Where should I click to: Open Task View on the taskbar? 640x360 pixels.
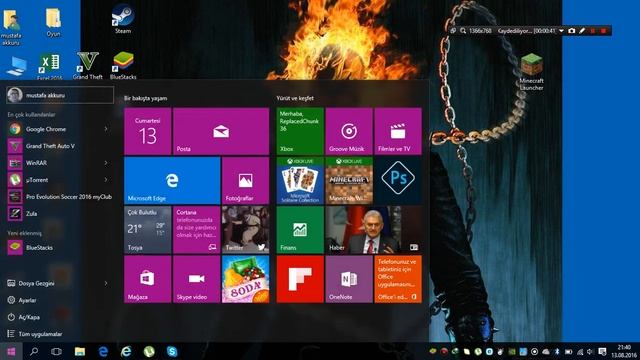[x=56, y=351]
